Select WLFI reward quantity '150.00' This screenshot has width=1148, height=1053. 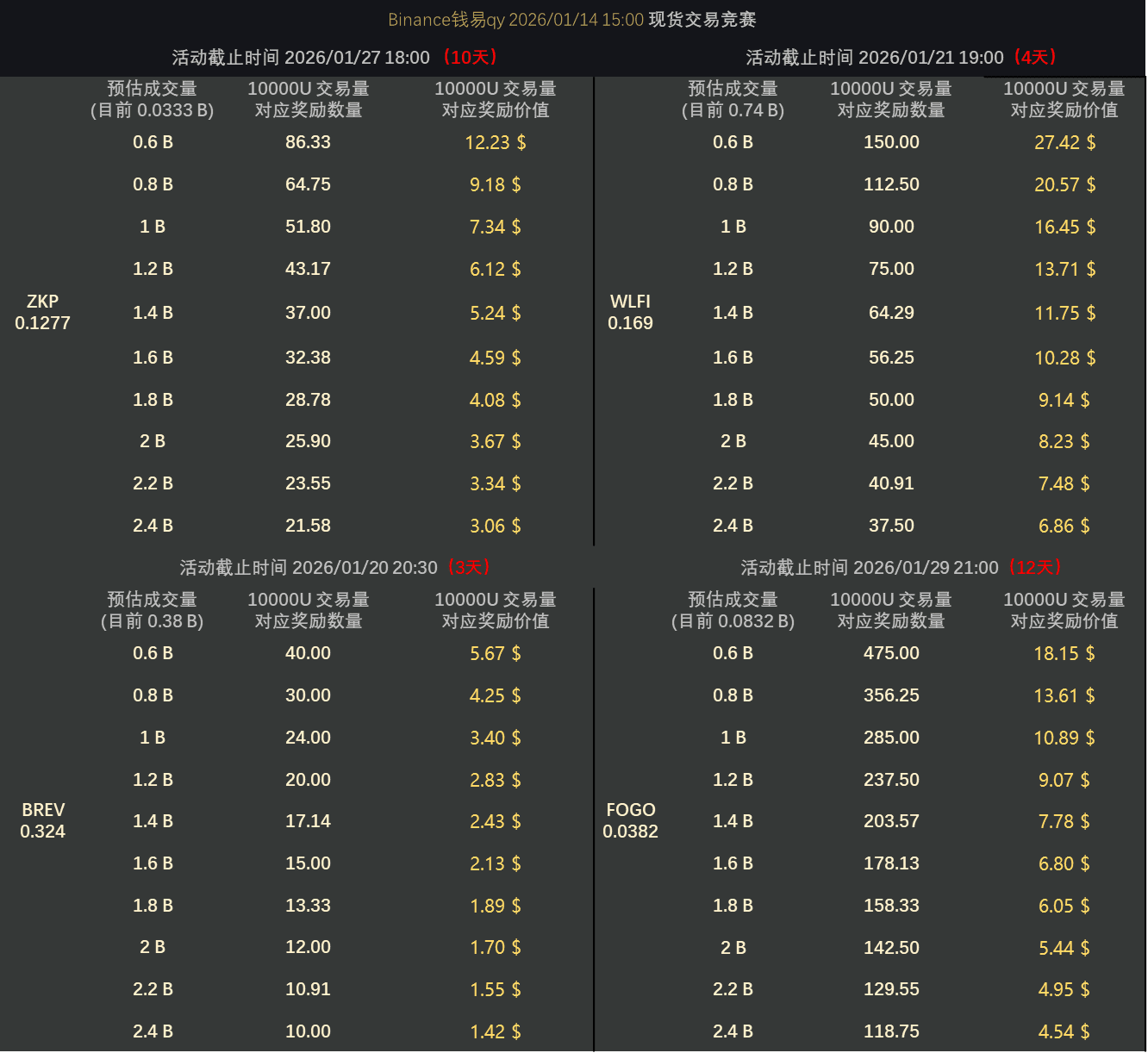pos(891,142)
